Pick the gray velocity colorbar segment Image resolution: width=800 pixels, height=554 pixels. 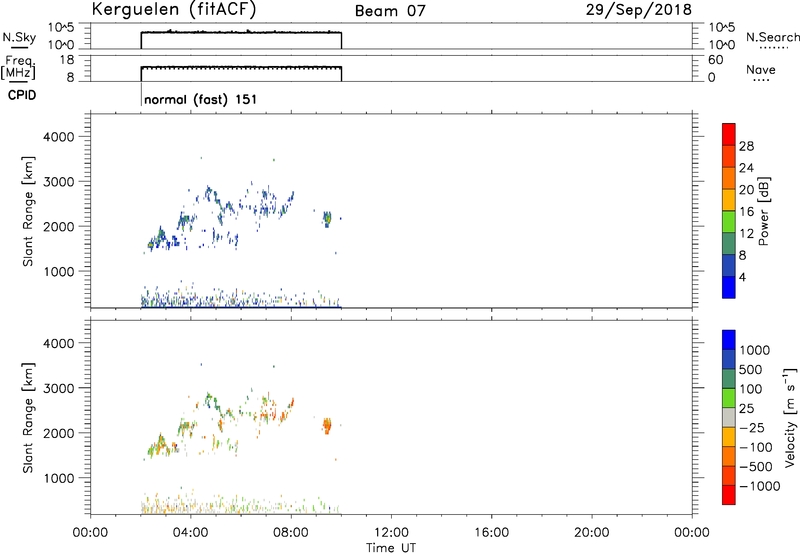(729, 417)
